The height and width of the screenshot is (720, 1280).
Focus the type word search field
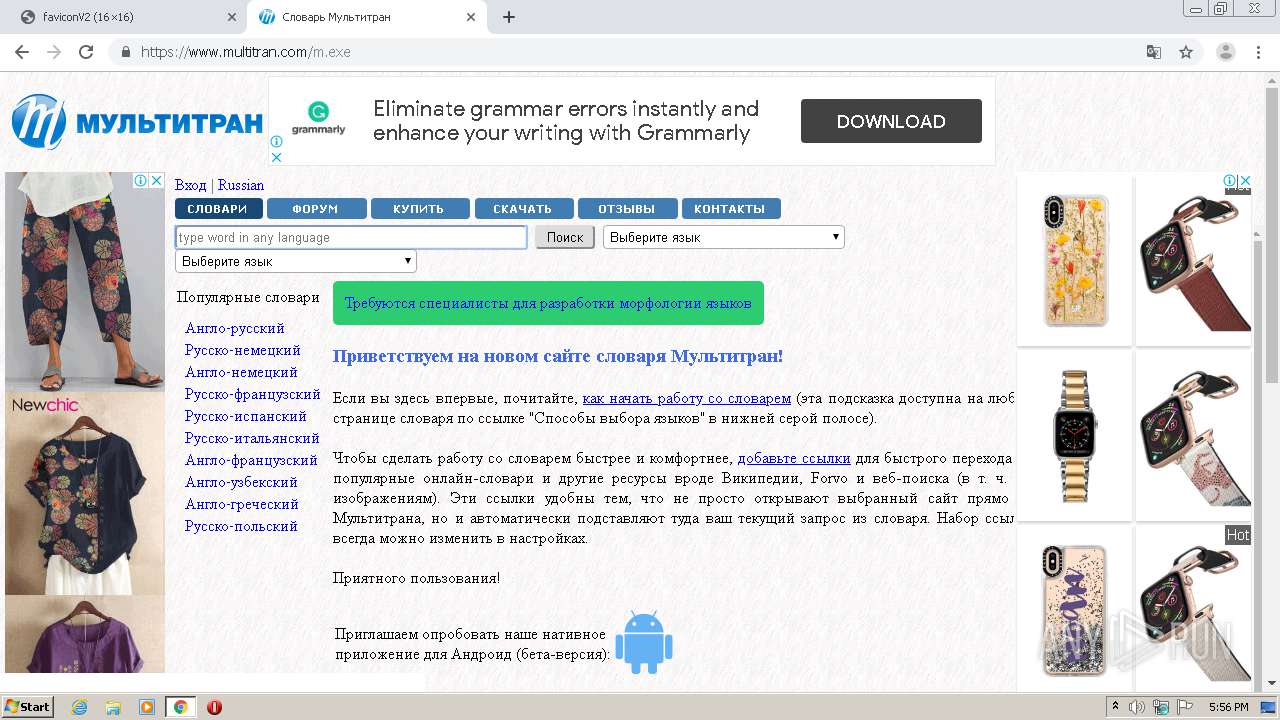(x=351, y=237)
